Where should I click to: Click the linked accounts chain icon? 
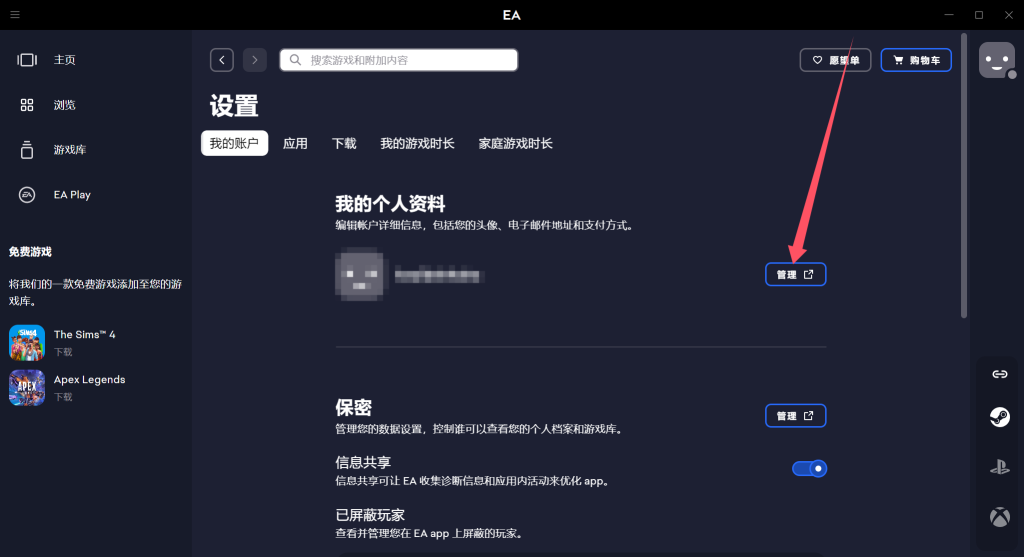(1000, 374)
